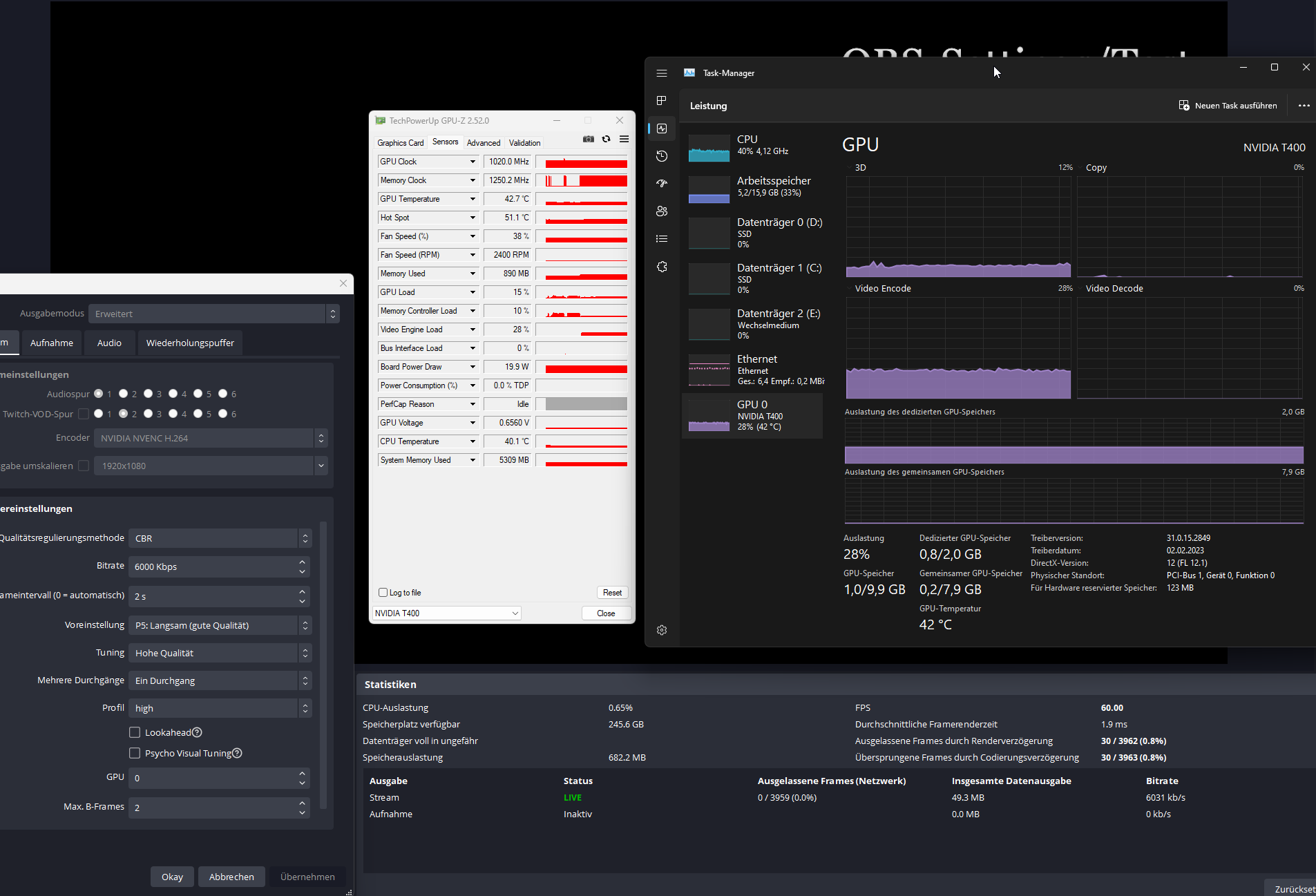Switch to the Advanced tab in GPU-Z
Screen dimensions: 1316x896
pos(484,143)
